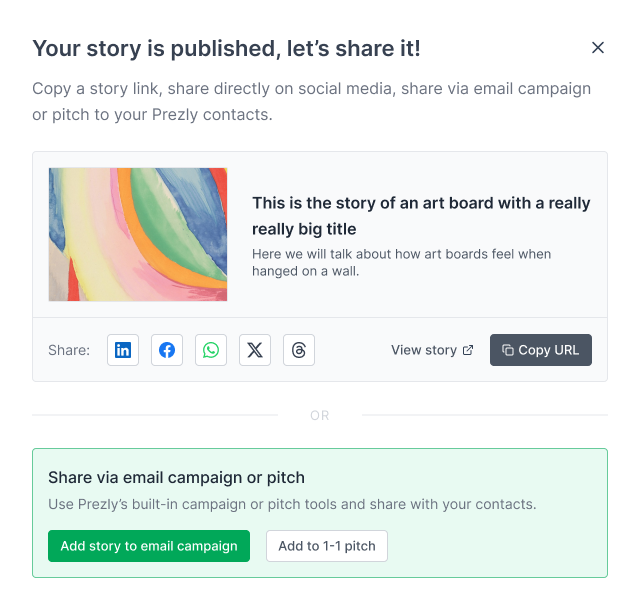Click the story description about art boards
The image size is (640, 610).
[x=401, y=262]
